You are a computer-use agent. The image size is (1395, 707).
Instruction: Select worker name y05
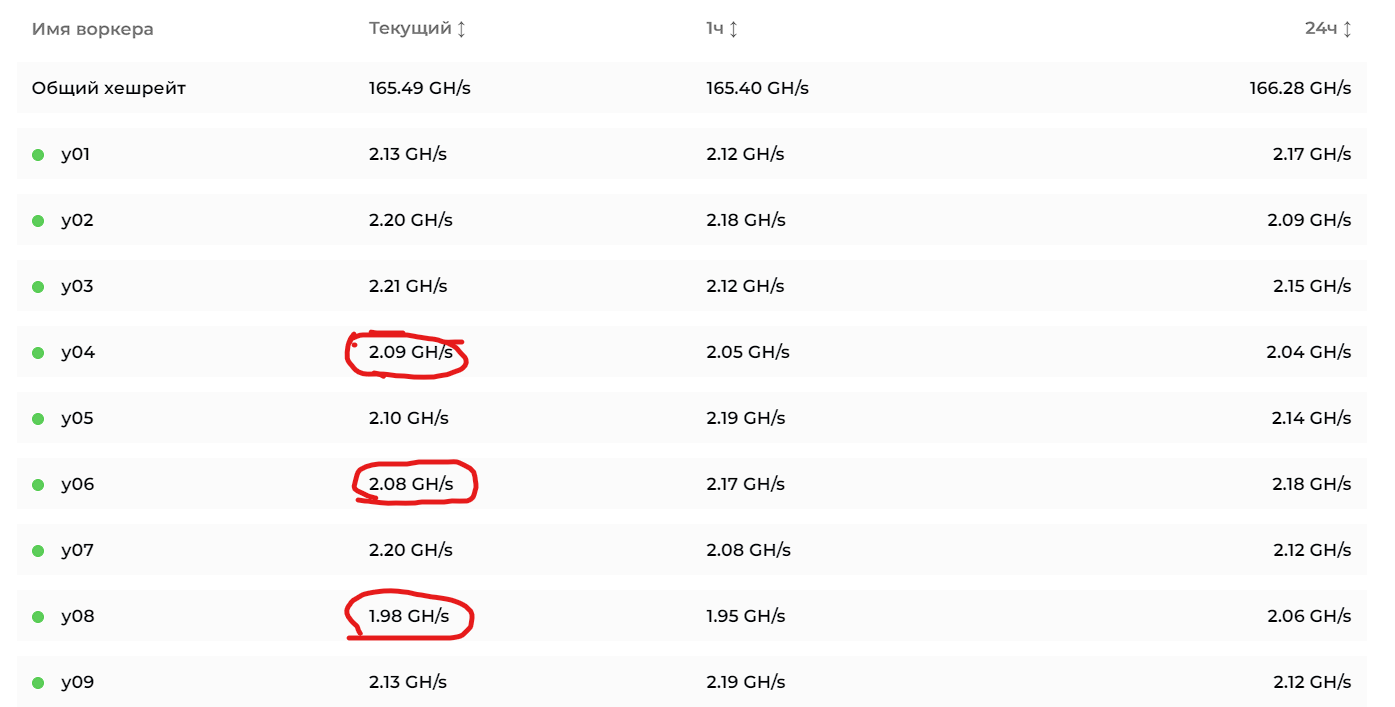77,418
